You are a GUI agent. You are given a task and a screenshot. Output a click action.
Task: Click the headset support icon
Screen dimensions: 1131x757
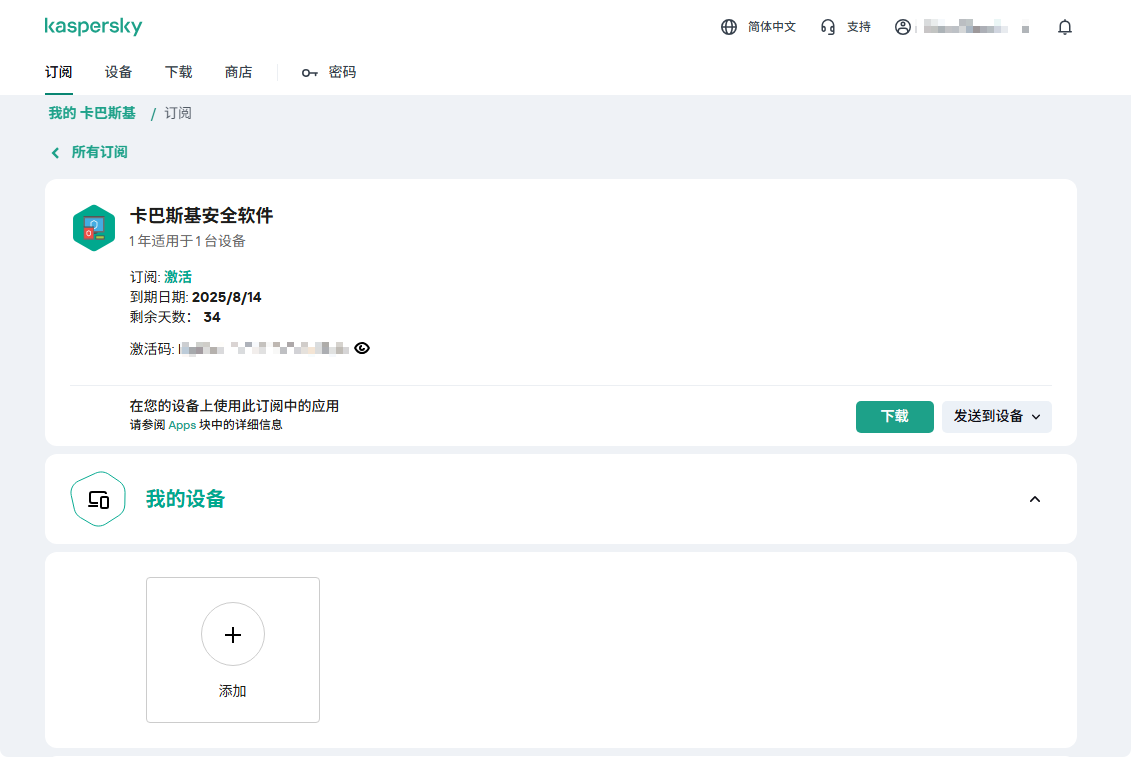pyautogui.click(x=827, y=27)
